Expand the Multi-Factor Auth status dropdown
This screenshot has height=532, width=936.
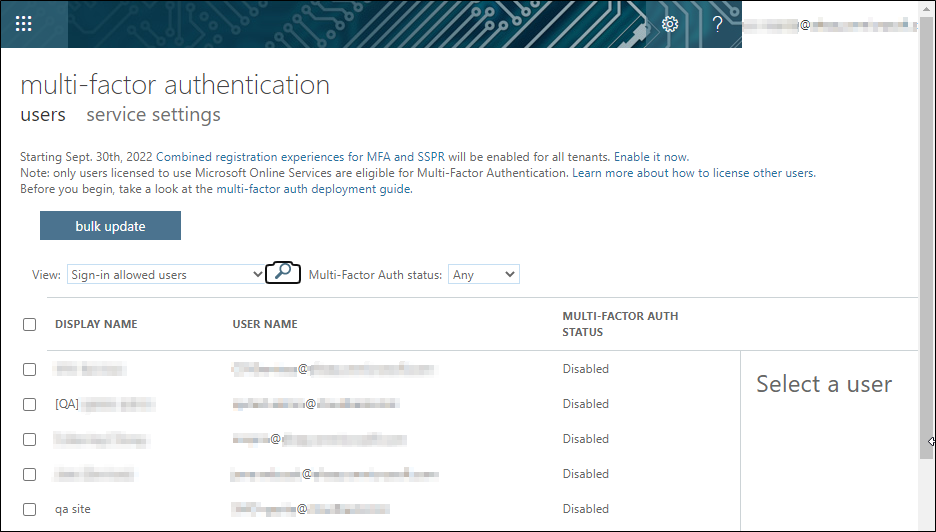(483, 274)
